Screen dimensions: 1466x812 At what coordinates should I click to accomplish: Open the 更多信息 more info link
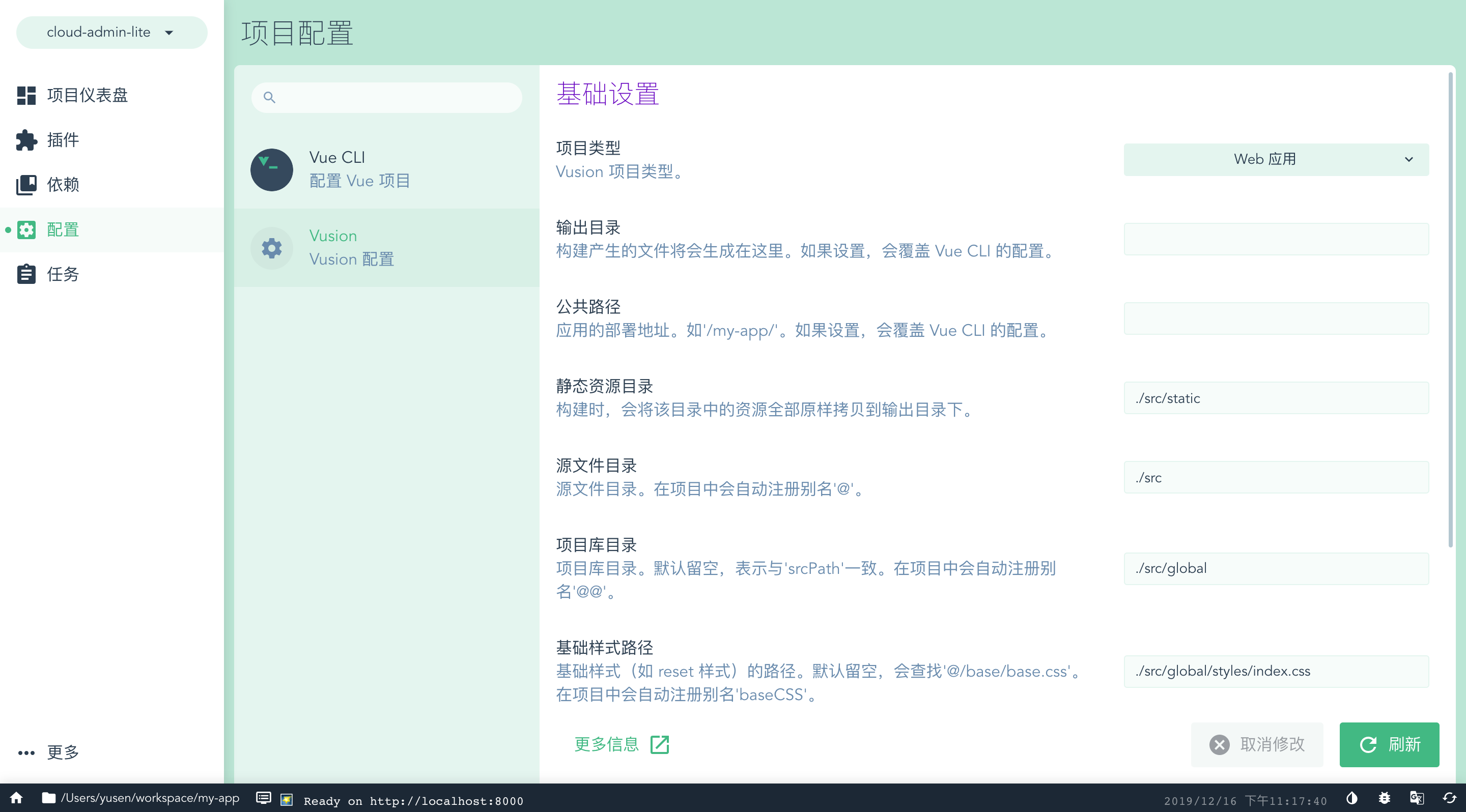pyautogui.click(x=621, y=744)
